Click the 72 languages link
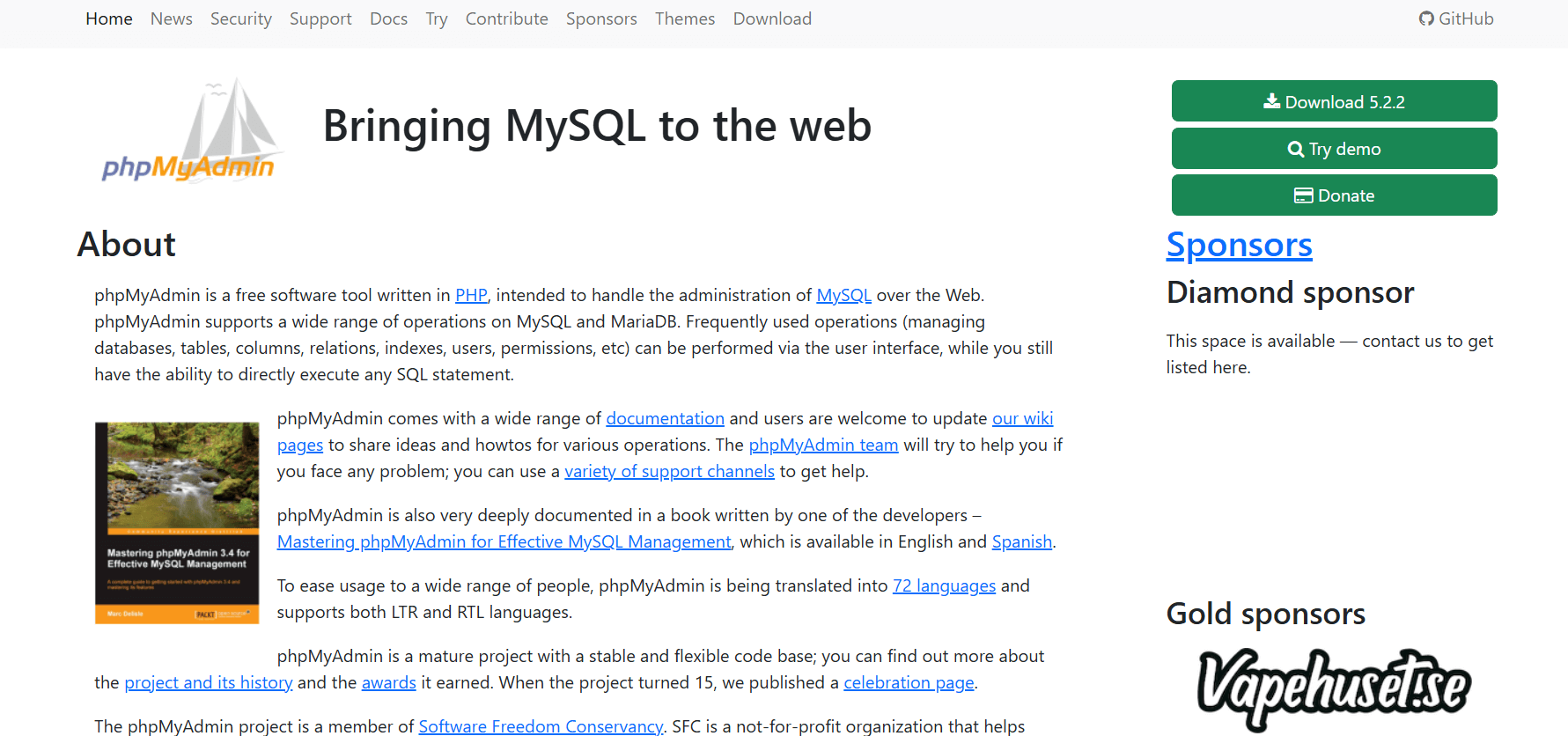Image resolution: width=1568 pixels, height=736 pixels. click(944, 585)
